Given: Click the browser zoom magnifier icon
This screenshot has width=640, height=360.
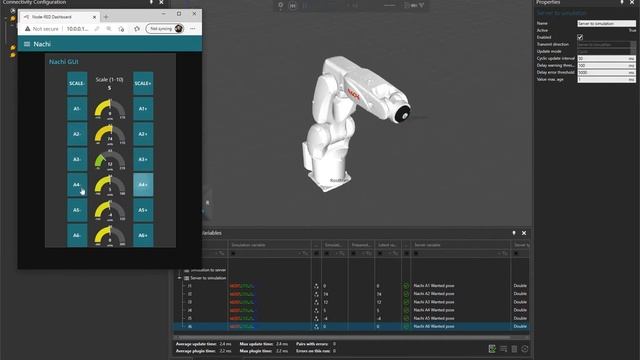Looking at the screenshot, I should 109,29.
